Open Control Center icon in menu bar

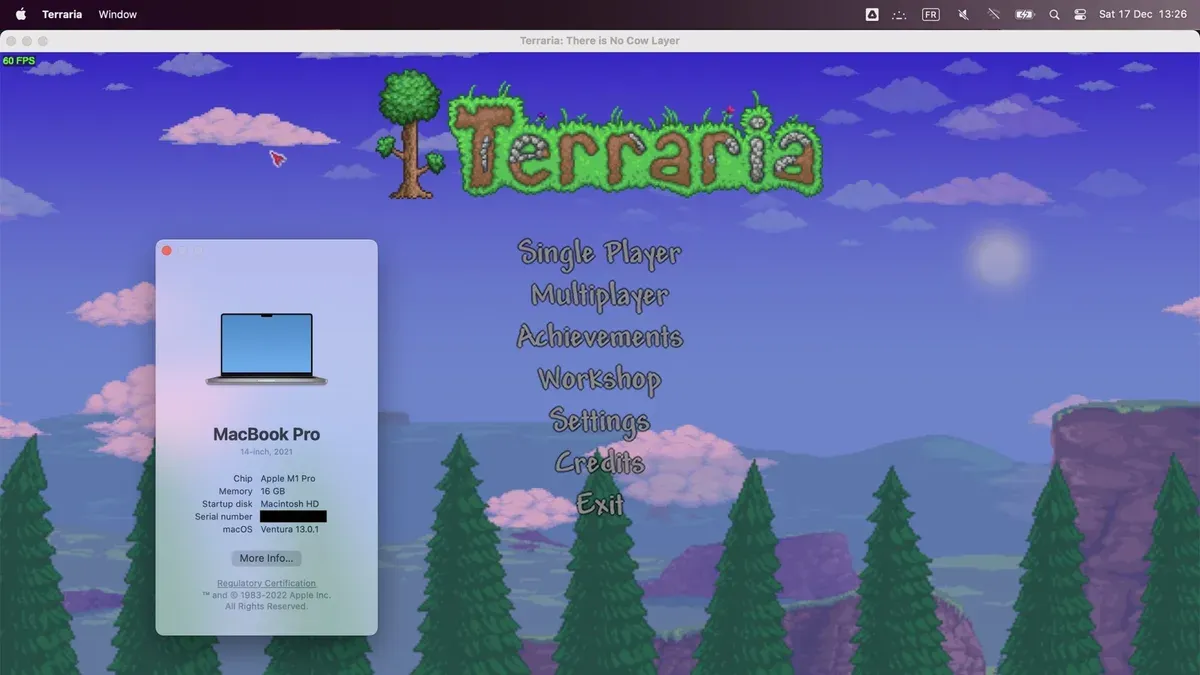(x=1080, y=15)
